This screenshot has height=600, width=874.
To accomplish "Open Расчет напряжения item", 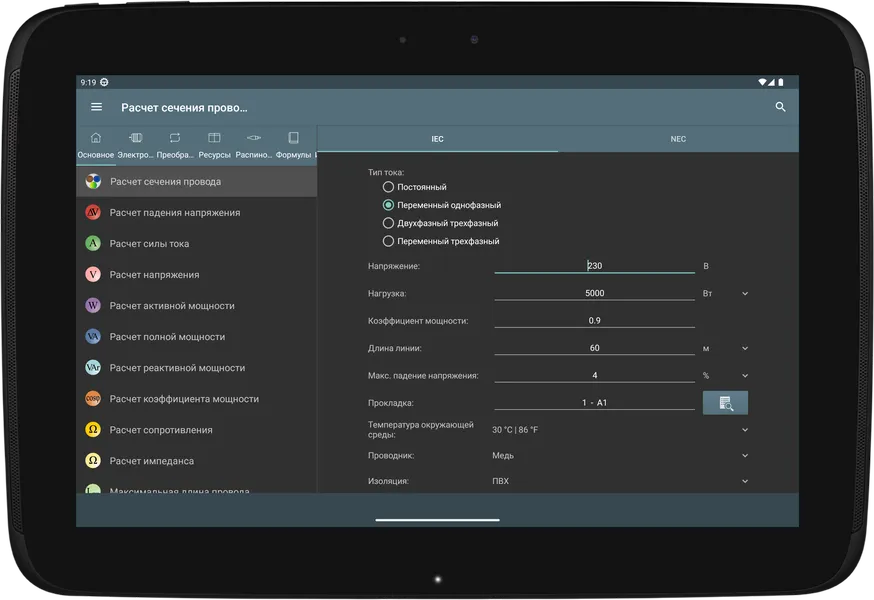I will coord(197,274).
